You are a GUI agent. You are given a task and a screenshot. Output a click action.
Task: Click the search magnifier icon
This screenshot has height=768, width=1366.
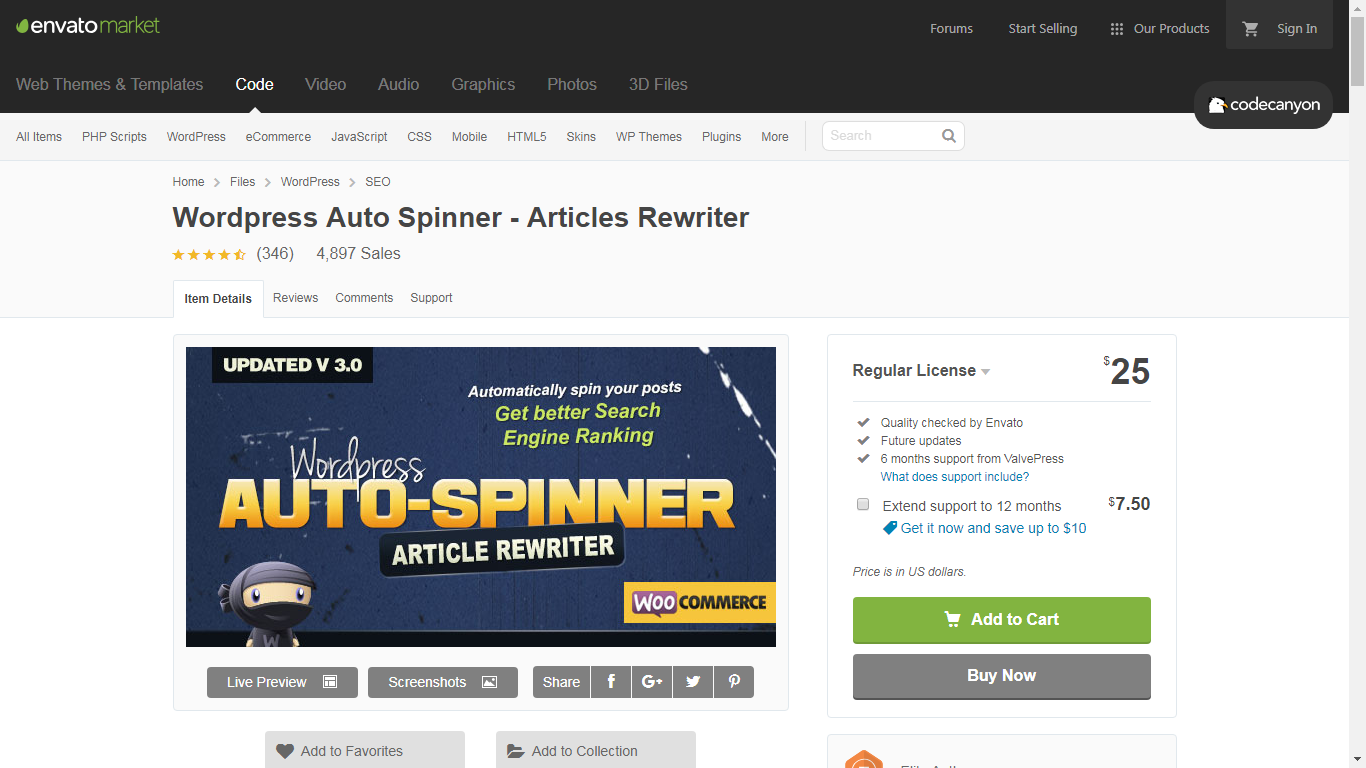[x=949, y=136]
